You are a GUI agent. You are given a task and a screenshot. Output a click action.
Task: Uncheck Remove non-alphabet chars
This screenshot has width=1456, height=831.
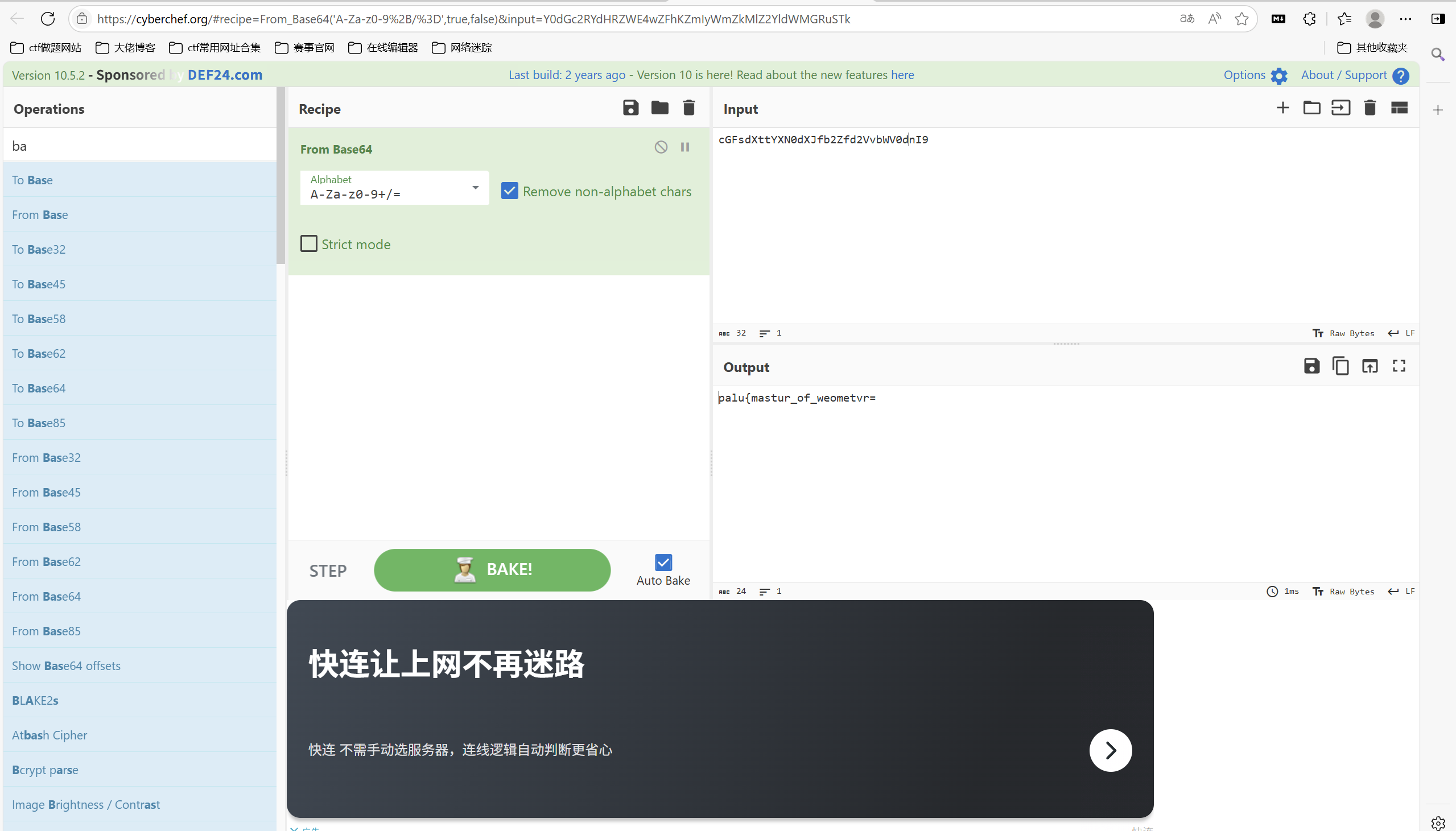[510, 191]
